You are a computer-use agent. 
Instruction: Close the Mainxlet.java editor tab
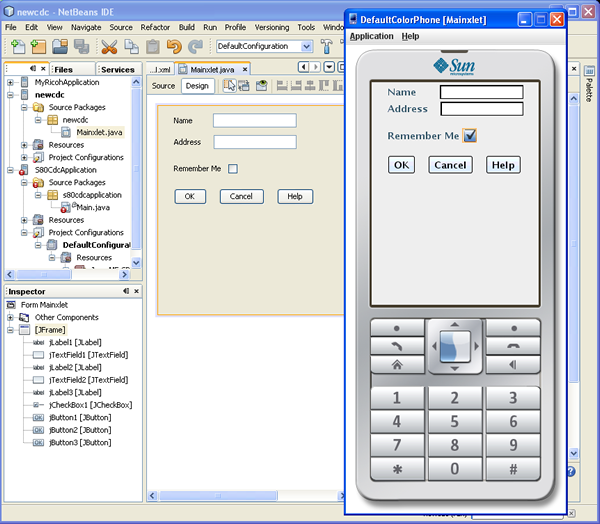[245, 69]
